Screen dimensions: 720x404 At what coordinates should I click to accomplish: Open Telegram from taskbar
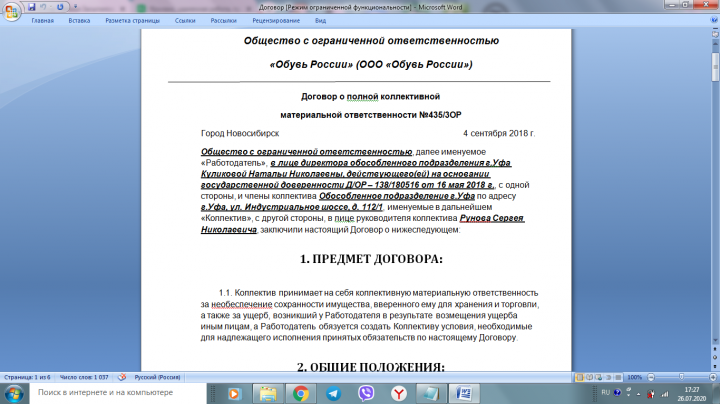point(333,394)
